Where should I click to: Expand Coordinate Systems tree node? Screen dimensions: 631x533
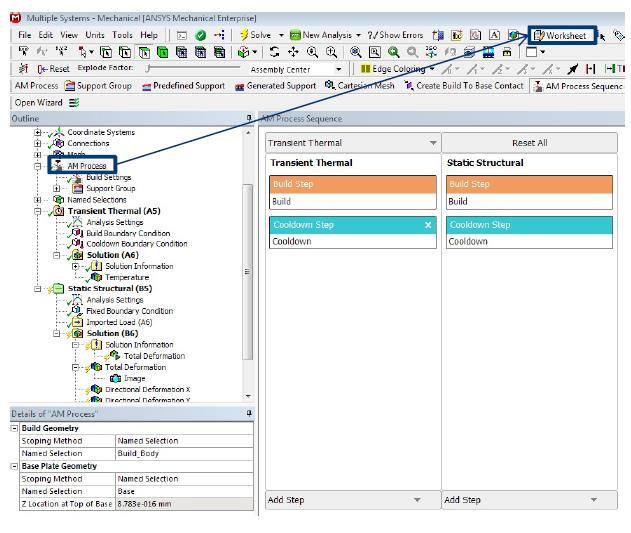click(37, 132)
